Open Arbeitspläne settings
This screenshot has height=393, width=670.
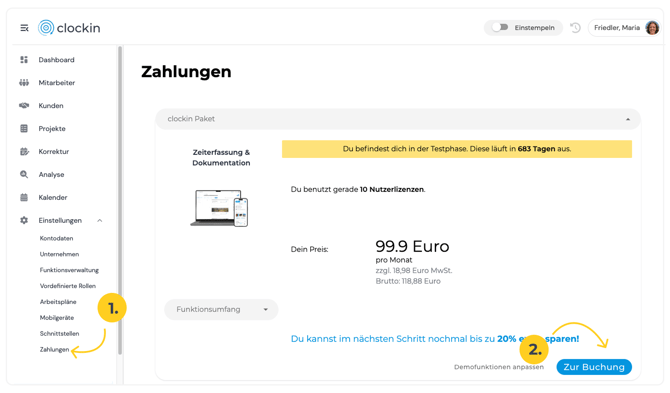click(58, 302)
